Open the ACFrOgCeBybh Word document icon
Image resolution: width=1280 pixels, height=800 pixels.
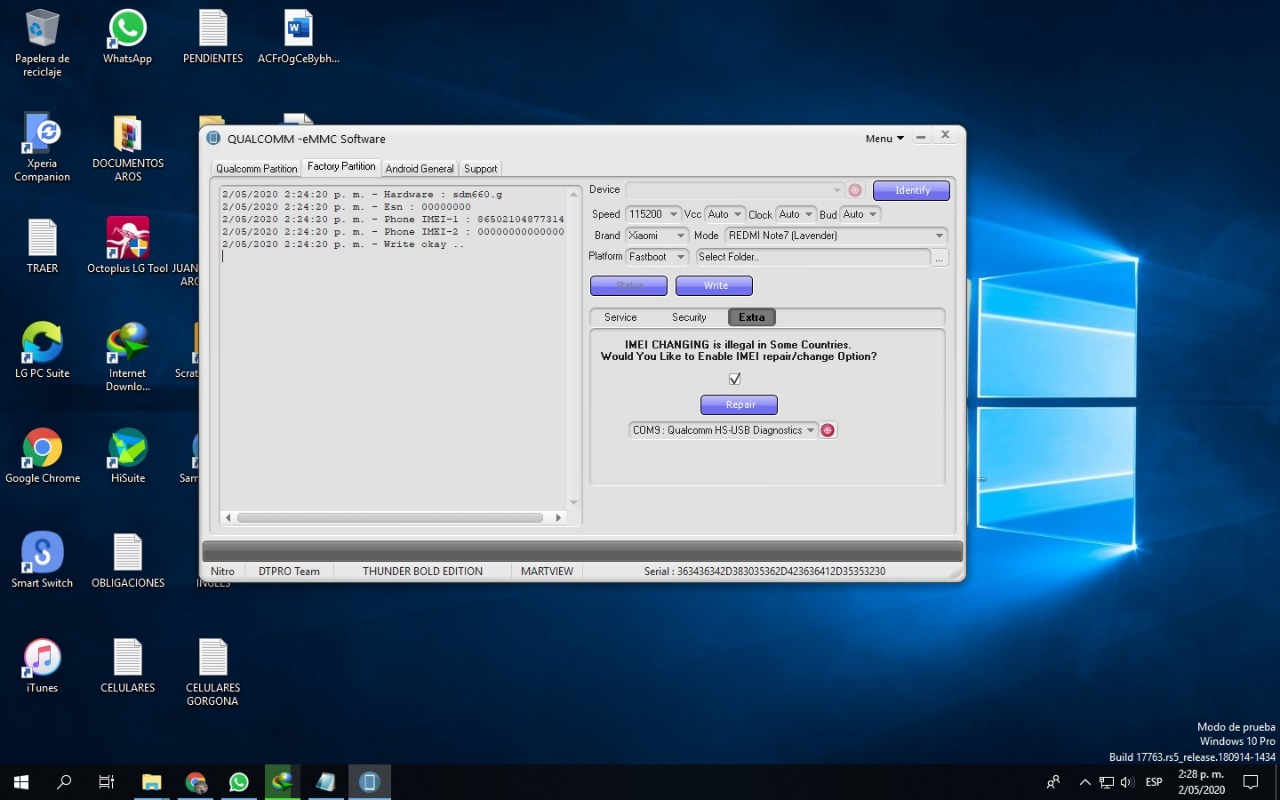click(298, 37)
